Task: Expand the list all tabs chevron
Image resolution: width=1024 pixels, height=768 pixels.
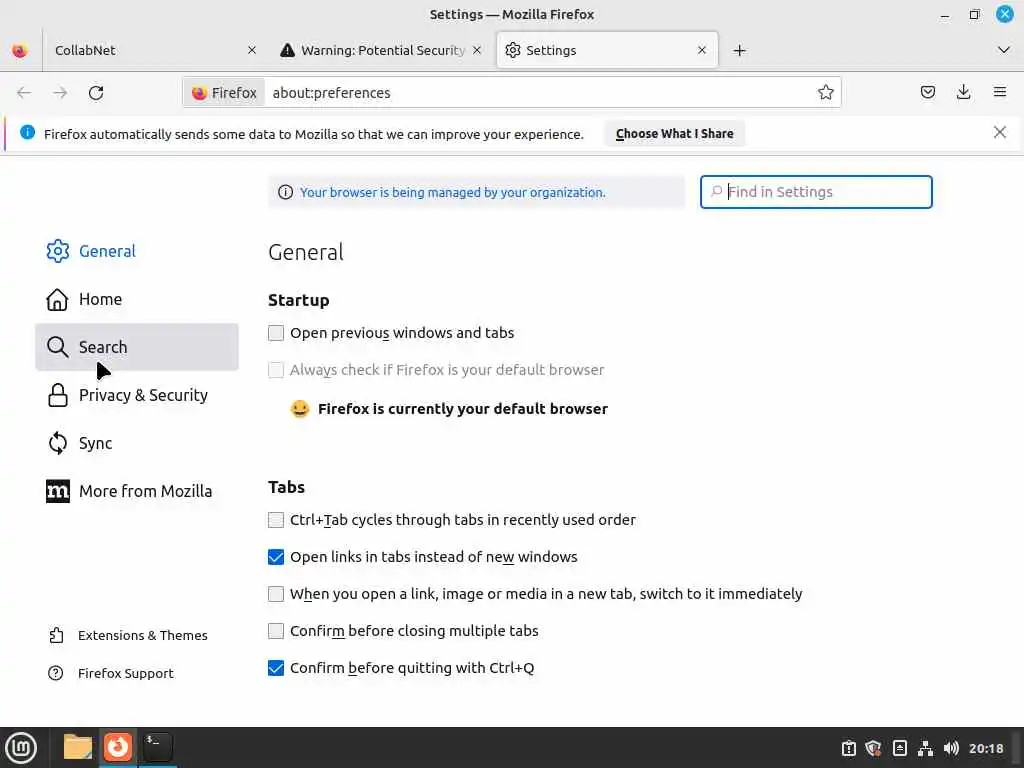Action: pos(1004,50)
